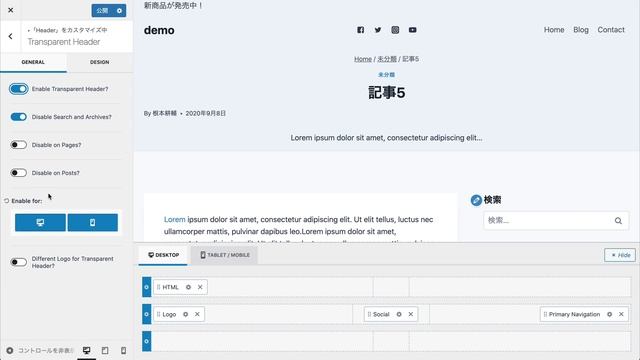Open the Contact navigation link

click(611, 30)
